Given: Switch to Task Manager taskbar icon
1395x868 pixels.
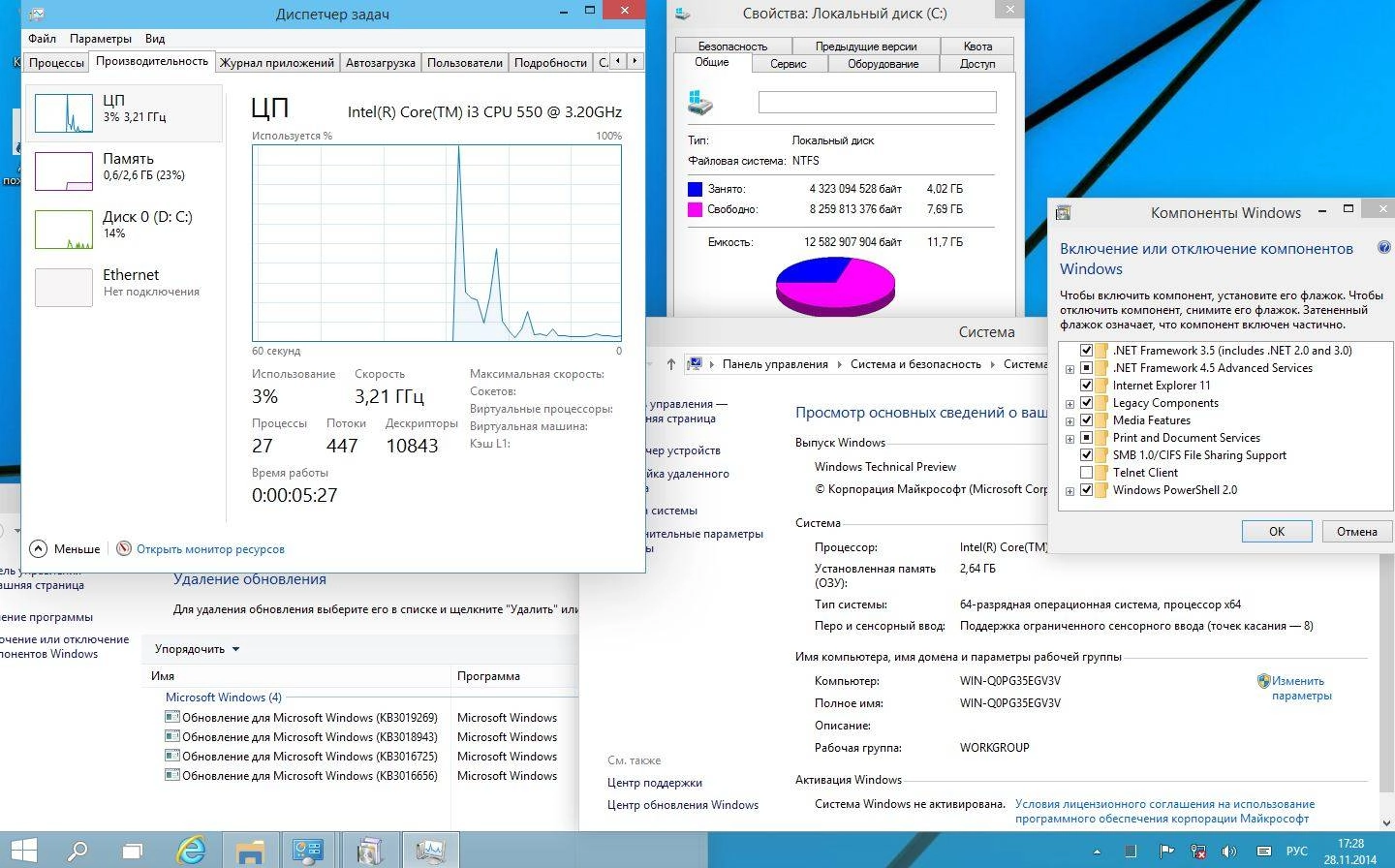Looking at the screenshot, I should pyautogui.click(x=429, y=852).
